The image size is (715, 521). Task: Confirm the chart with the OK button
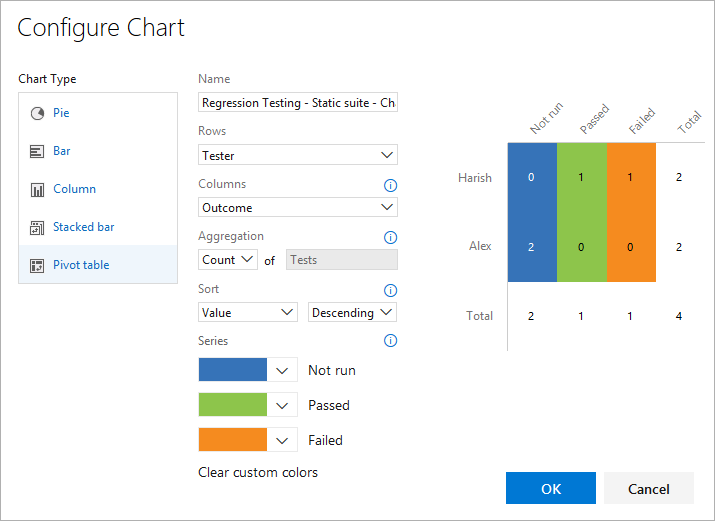[x=550, y=488]
